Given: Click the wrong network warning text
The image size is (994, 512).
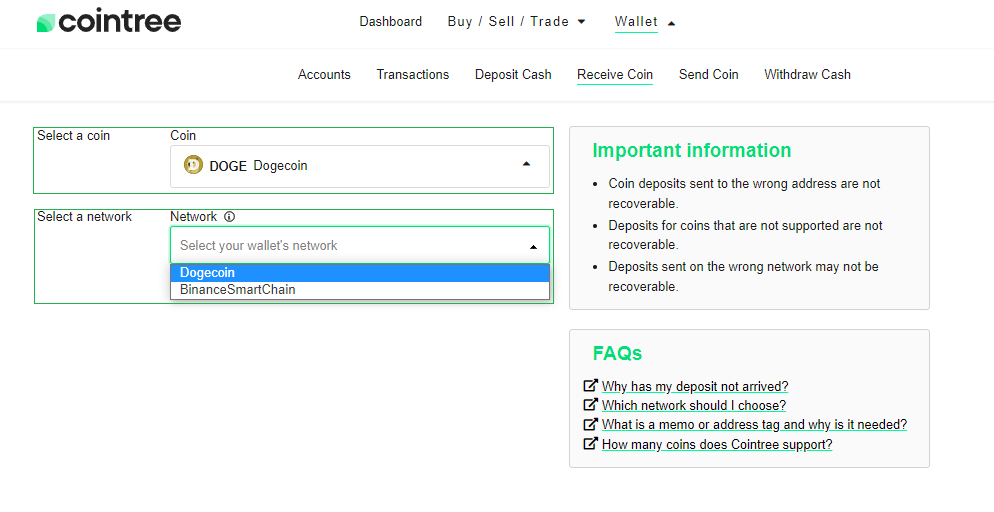Looking at the screenshot, I should pos(743,276).
